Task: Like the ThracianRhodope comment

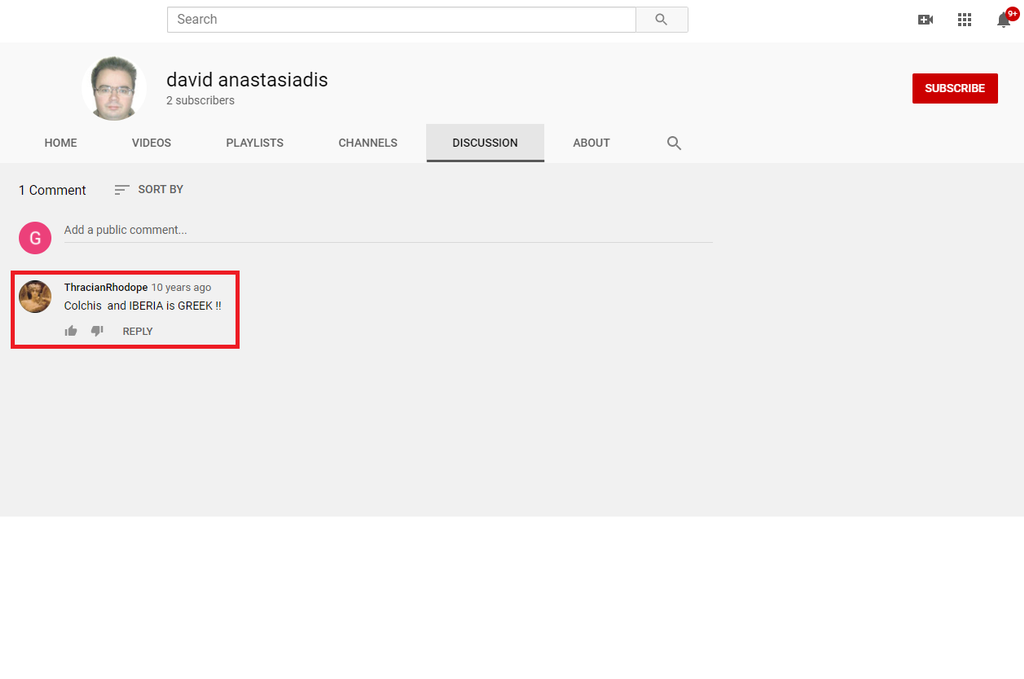Action: click(71, 331)
